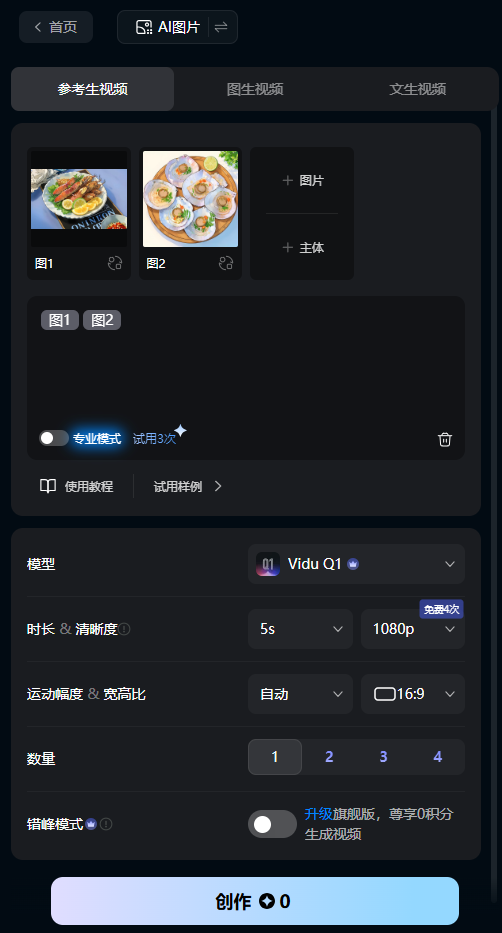Viewport: 502px width, 933px height.
Task: Open the Vidu Q1 model dropdown
Action: coord(356,564)
